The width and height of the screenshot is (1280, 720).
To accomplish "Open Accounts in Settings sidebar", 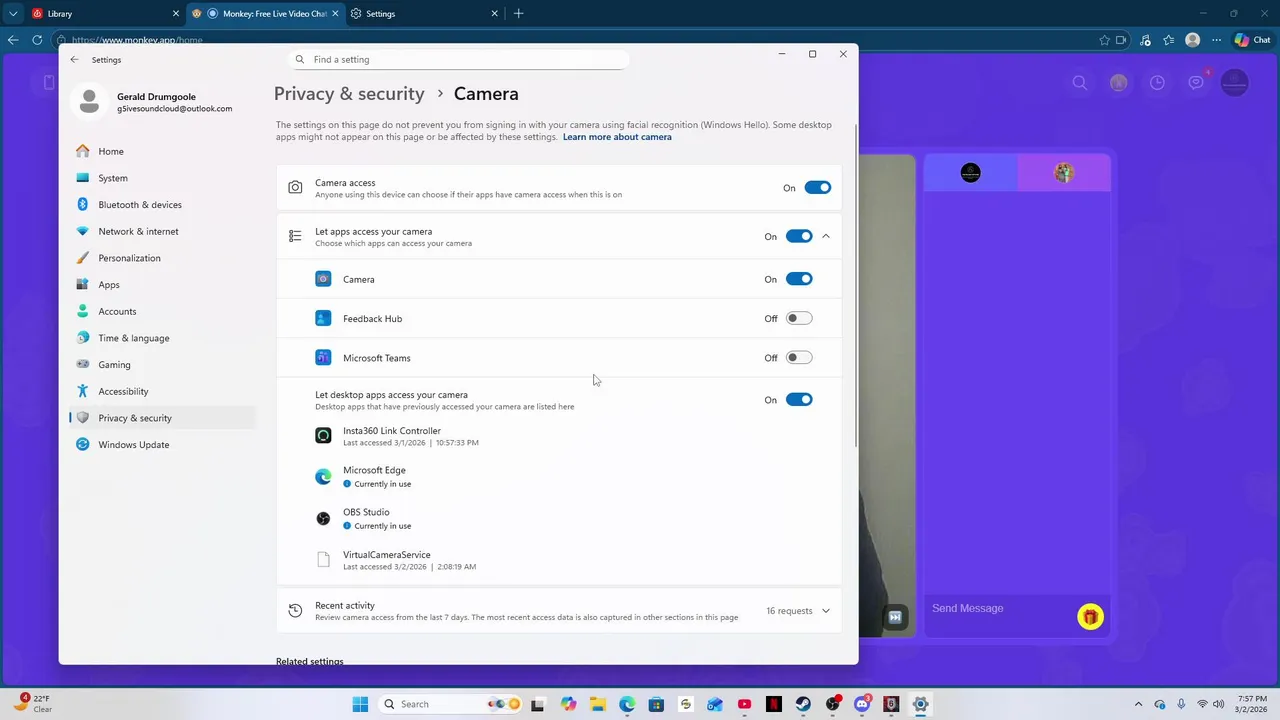I will point(117,311).
